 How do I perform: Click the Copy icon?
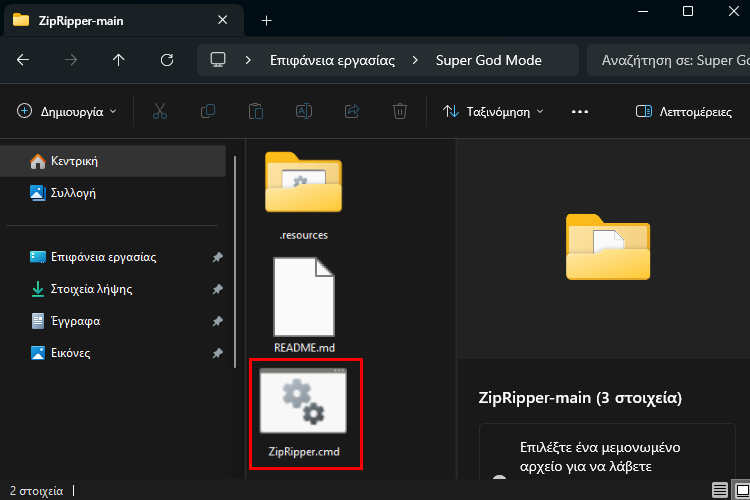click(x=208, y=111)
